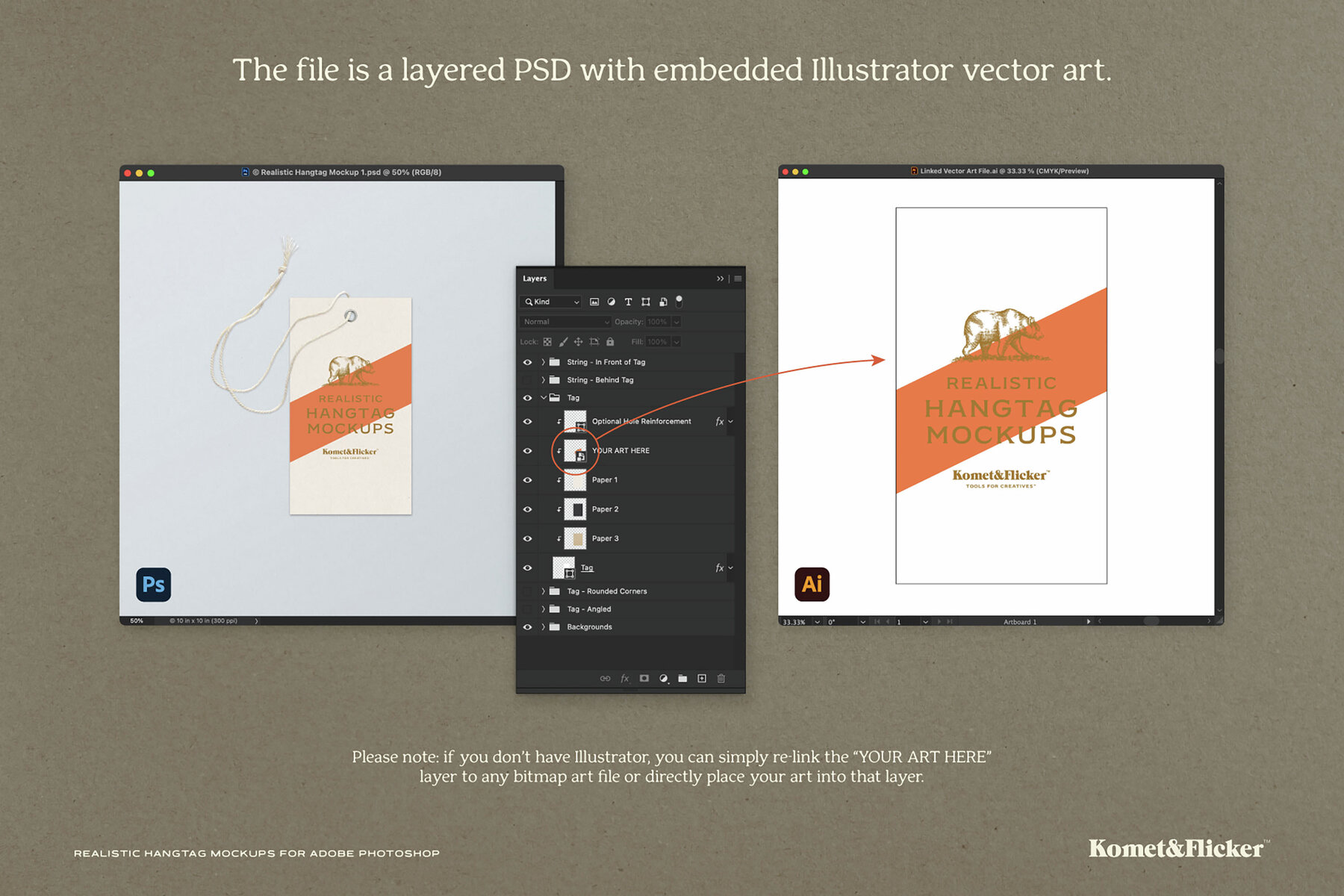Click the Delete layer trash icon

point(721,678)
